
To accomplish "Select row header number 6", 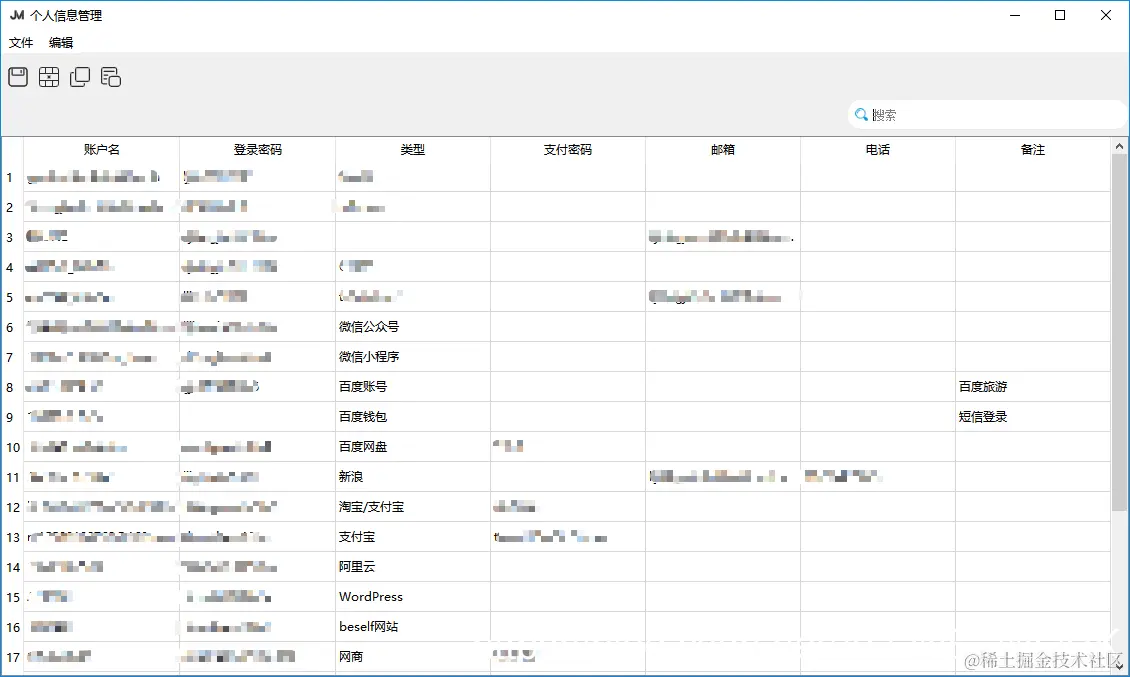I will (x=12, y=327).
